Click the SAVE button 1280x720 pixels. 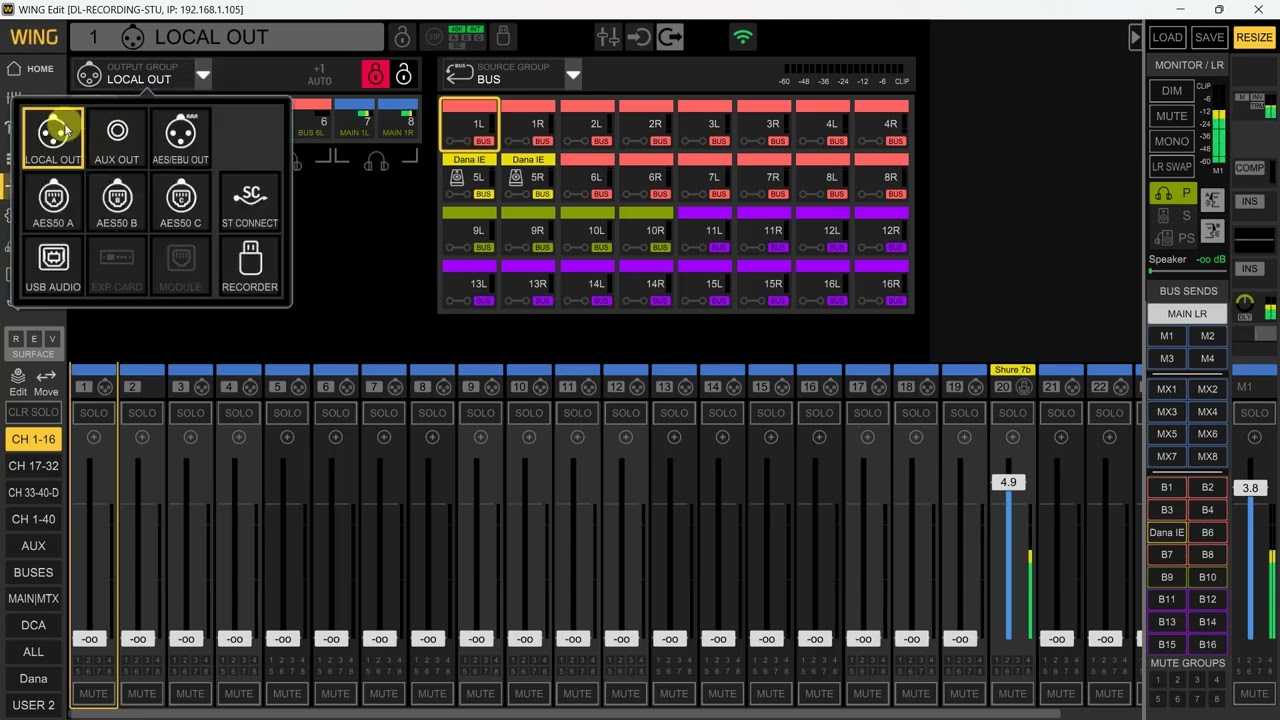pos(1209,38)
